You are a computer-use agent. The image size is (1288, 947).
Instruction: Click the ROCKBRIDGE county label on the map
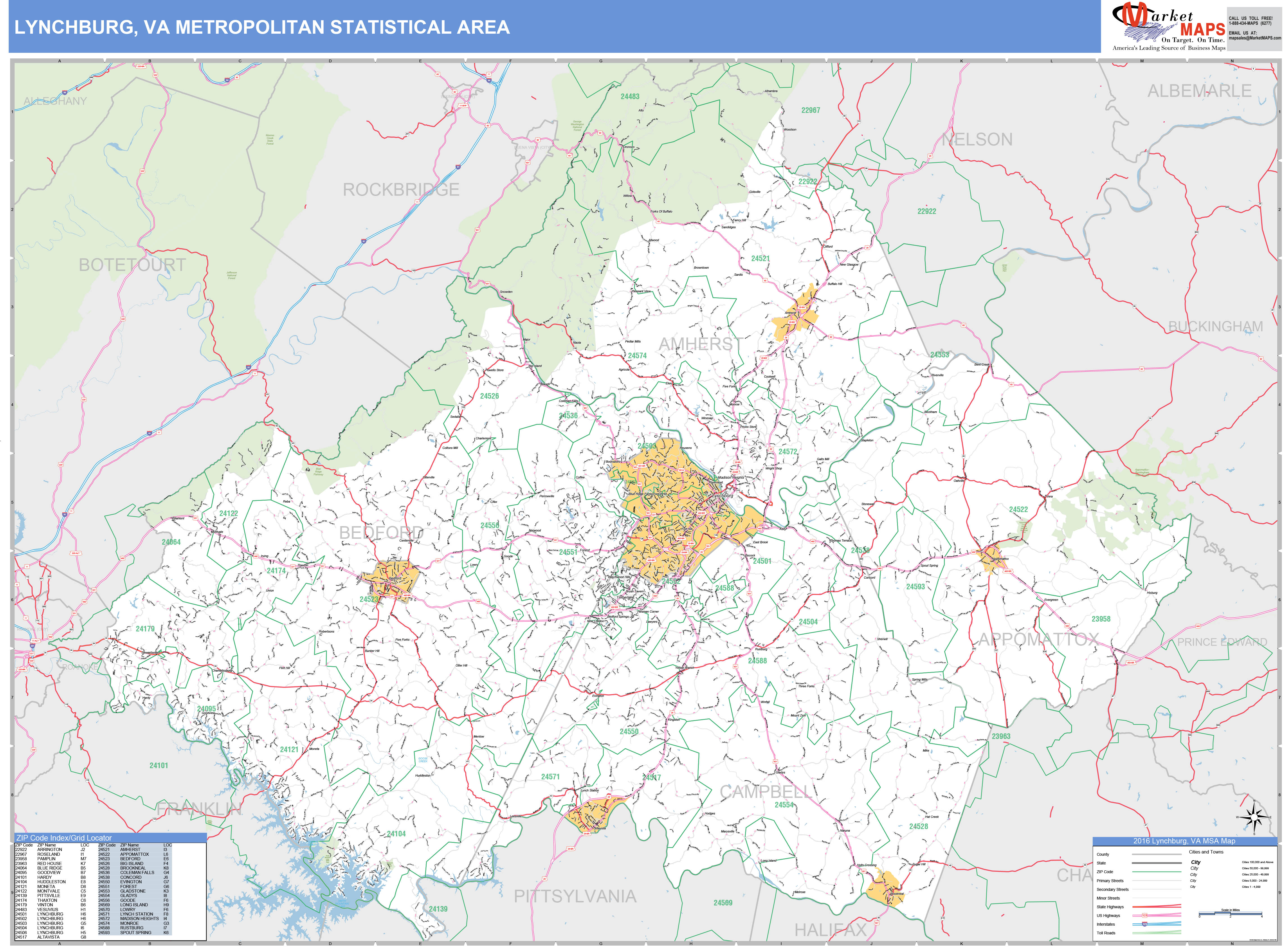401,190
